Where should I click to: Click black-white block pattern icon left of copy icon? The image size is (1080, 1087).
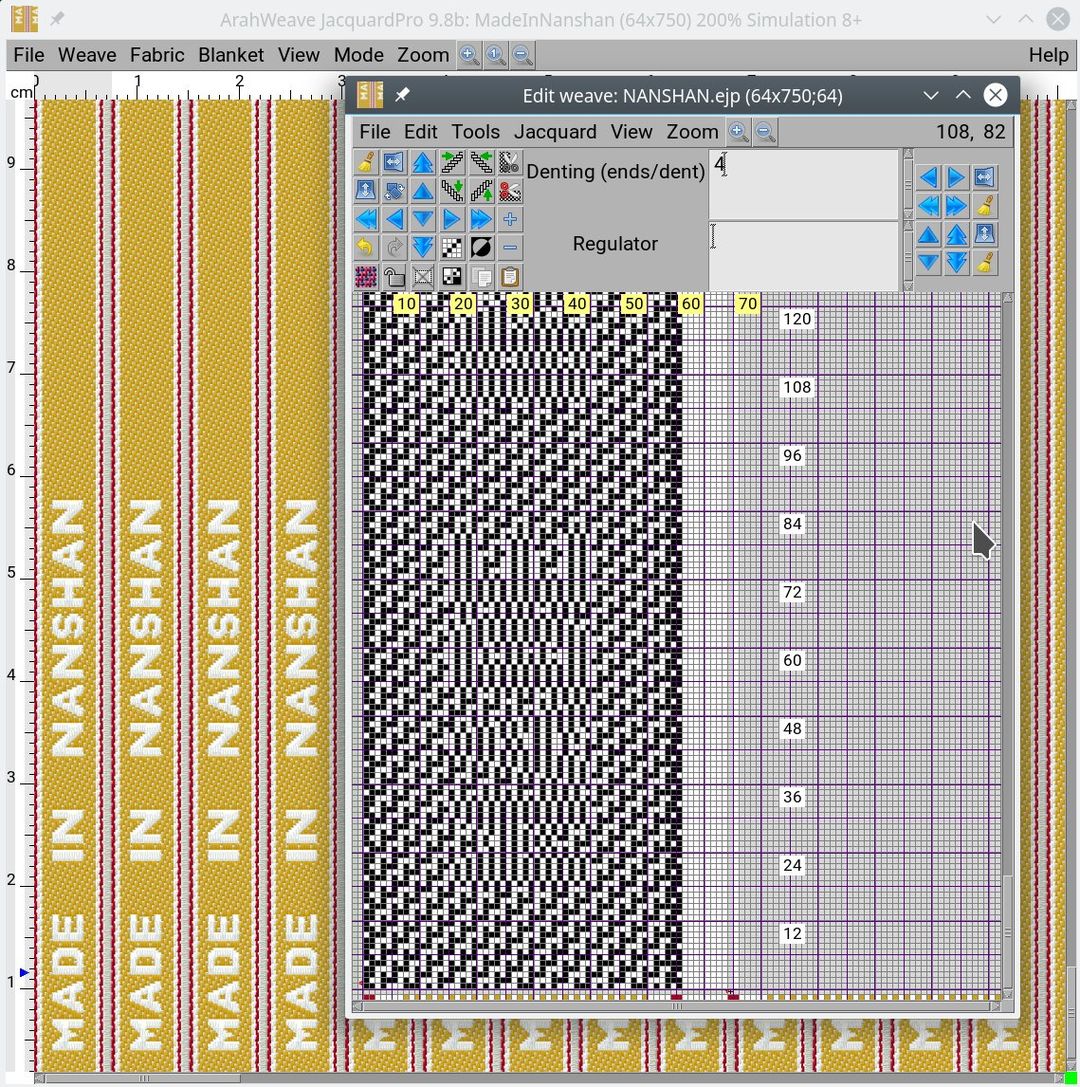click(x=452, y=277)
